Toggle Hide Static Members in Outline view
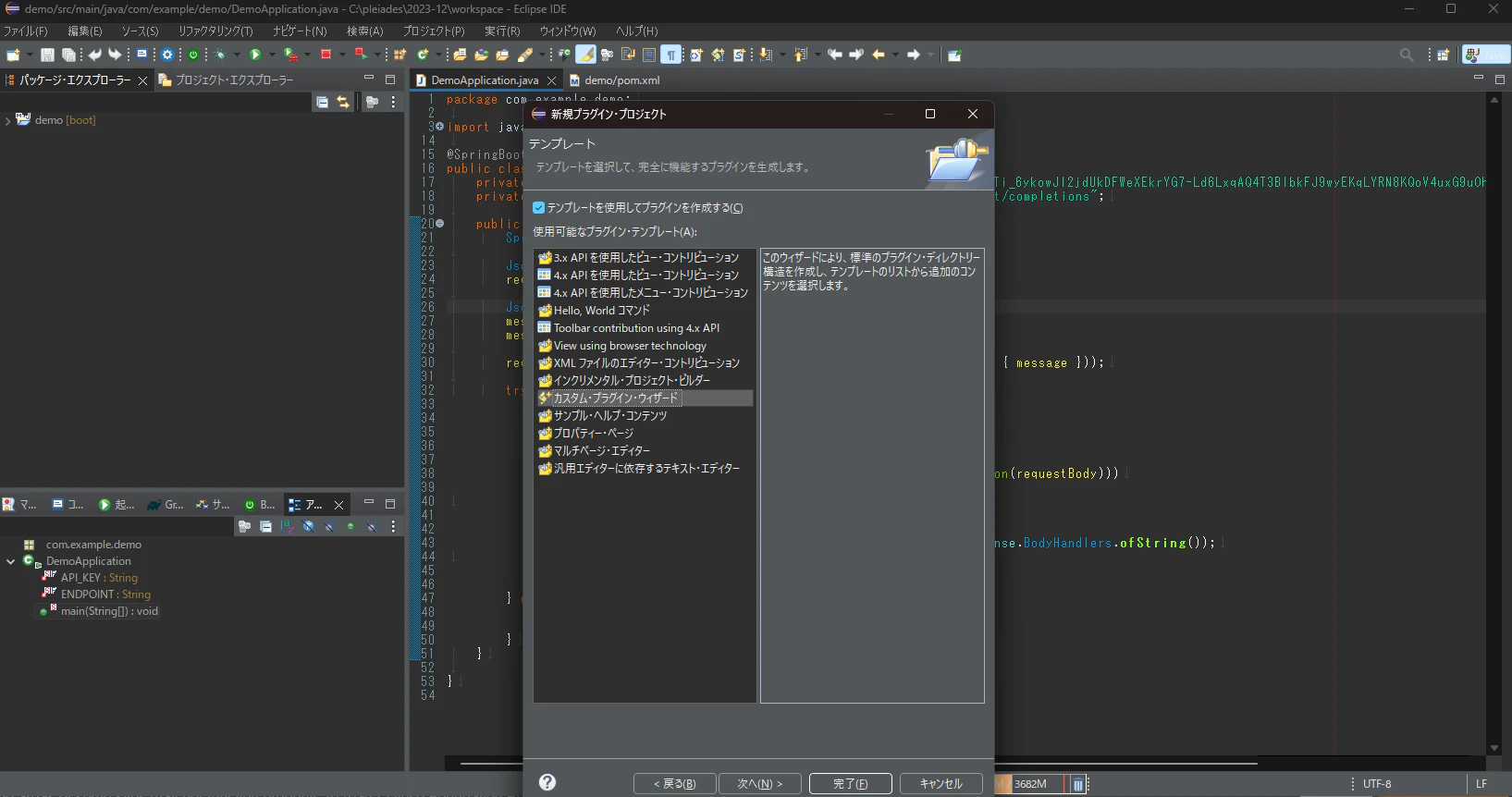Viewport: 1512px width, 797px height. click(329, 527)
